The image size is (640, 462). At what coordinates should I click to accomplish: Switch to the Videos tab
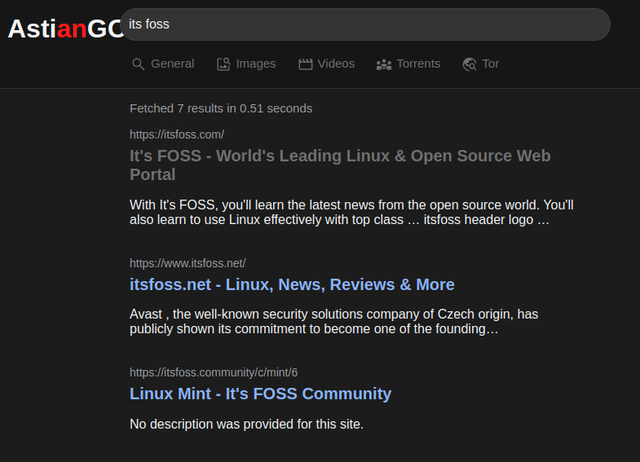click(x=336, y=64)
